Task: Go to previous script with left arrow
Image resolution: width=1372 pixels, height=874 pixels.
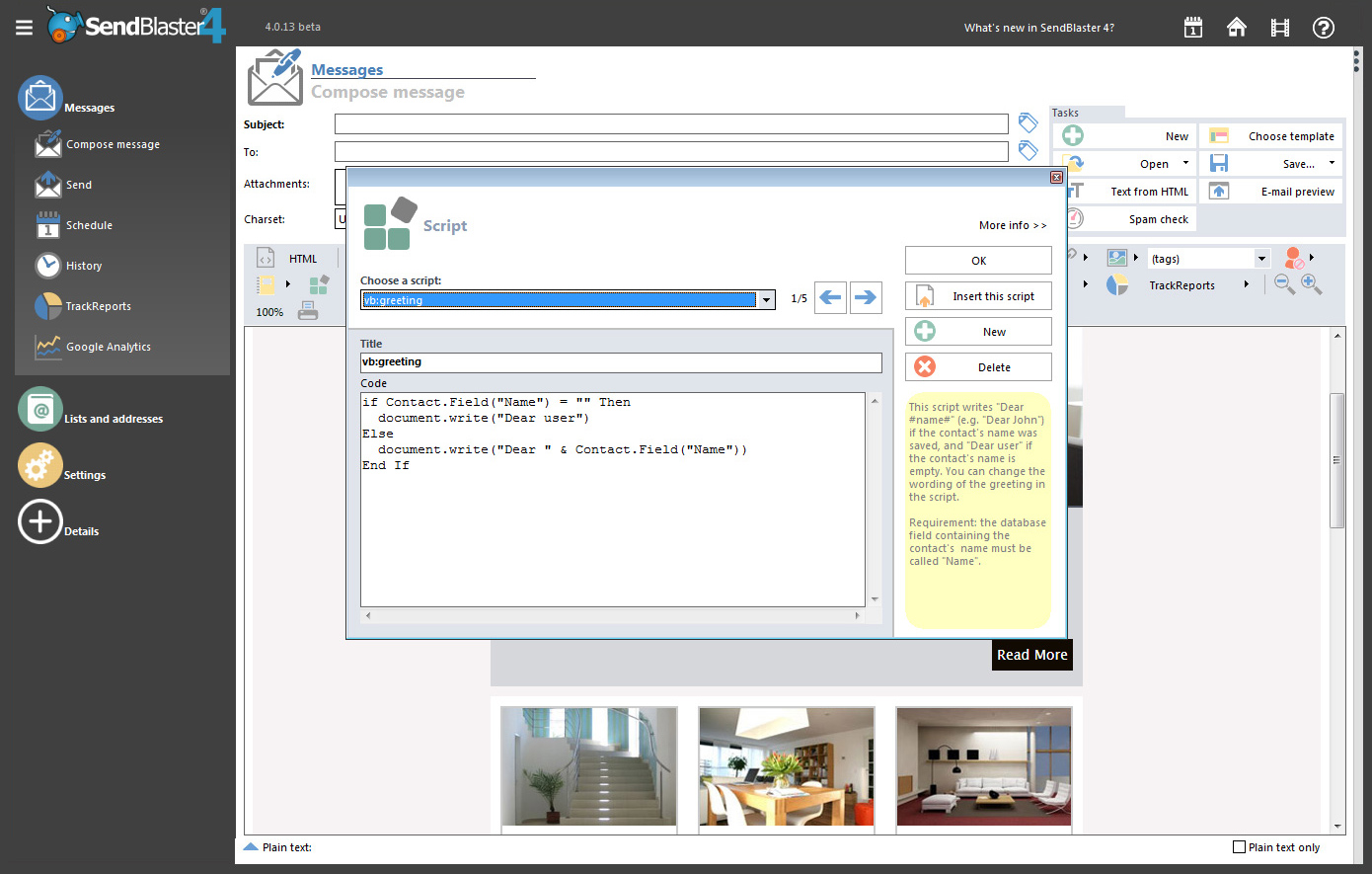Action: (831, 297)
